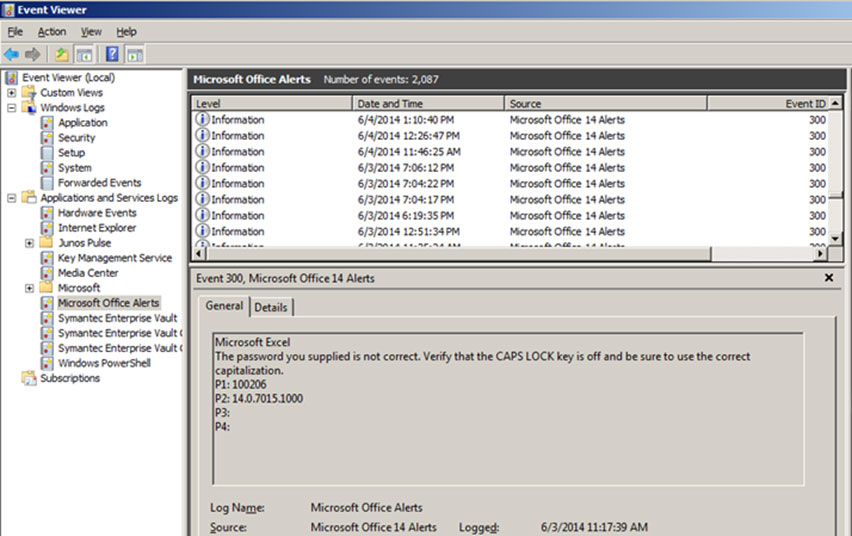Click the Internet Explorer log icon
852x536 pixels.
(x=47, y=228)
